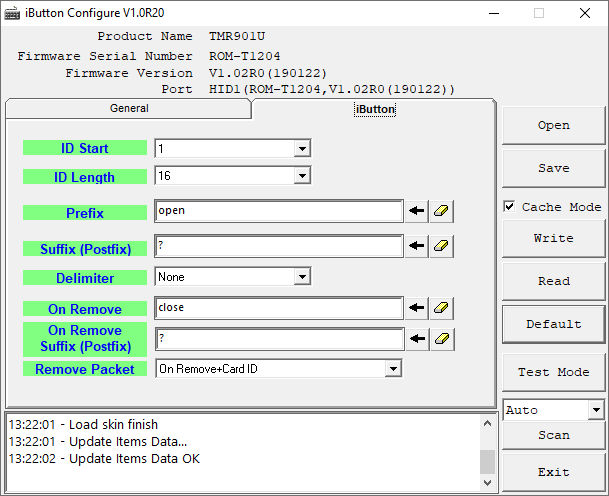Viewport: 609px width, 496px height.
Task: Switch to the General tab
Action: pos(128,108)
